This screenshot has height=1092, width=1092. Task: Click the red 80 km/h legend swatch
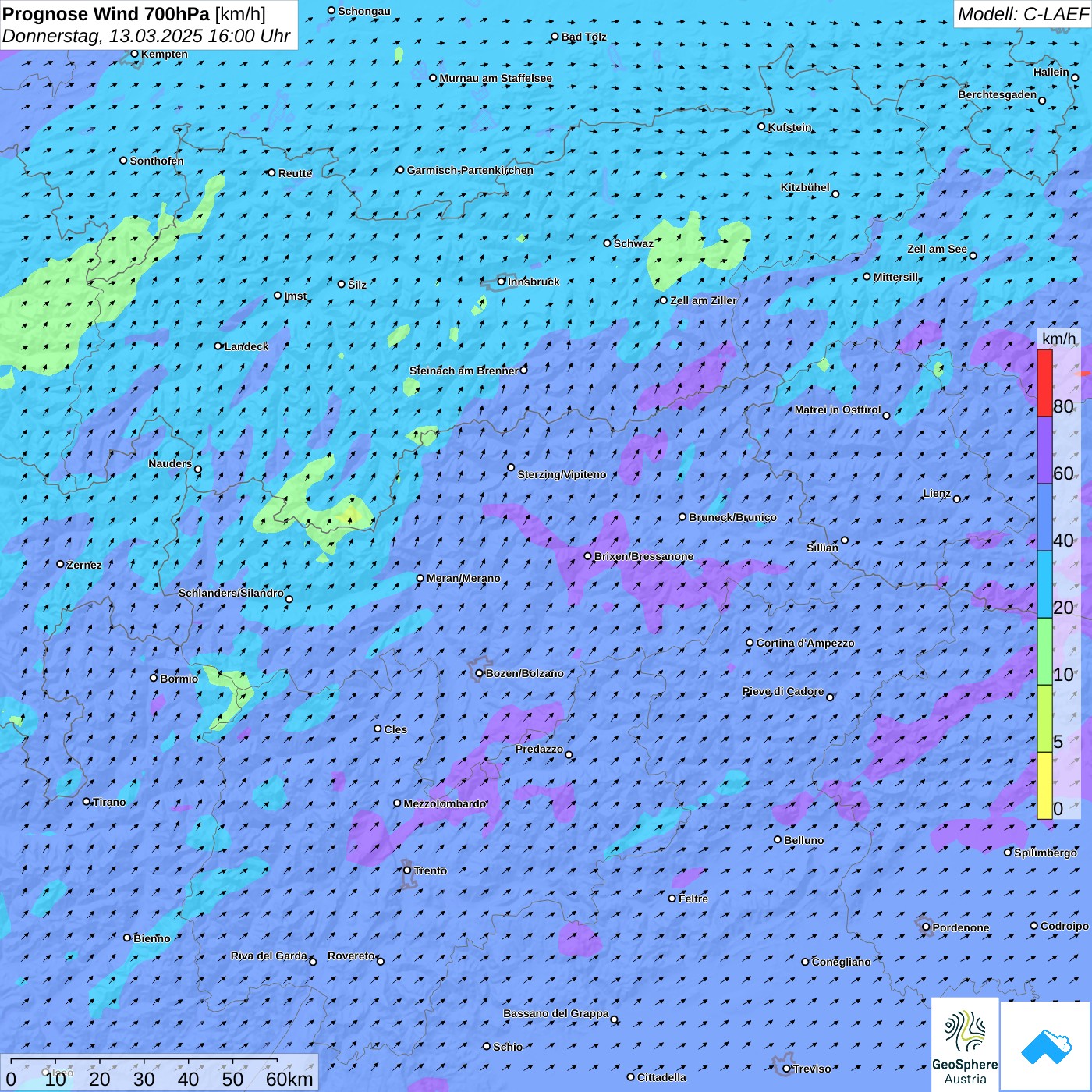pos(1044,383)
